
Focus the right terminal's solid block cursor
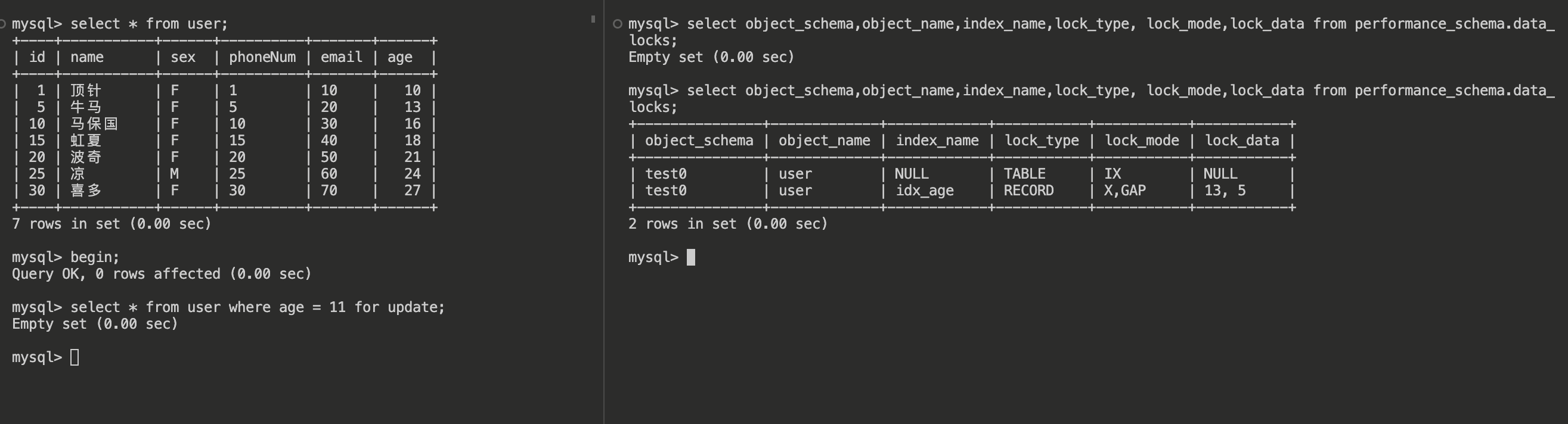[691, 257]
